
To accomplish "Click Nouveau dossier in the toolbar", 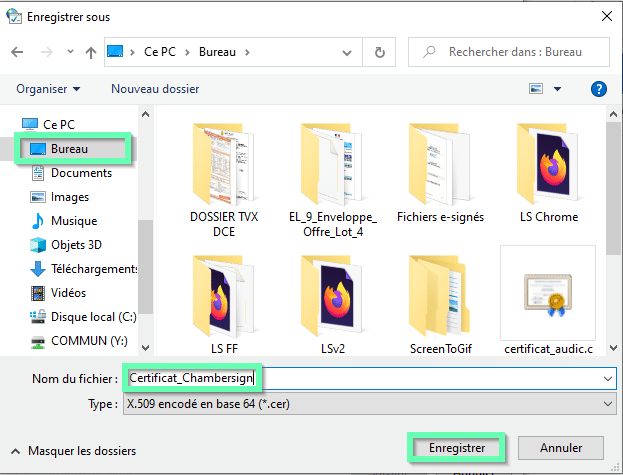I will point(155,89).
